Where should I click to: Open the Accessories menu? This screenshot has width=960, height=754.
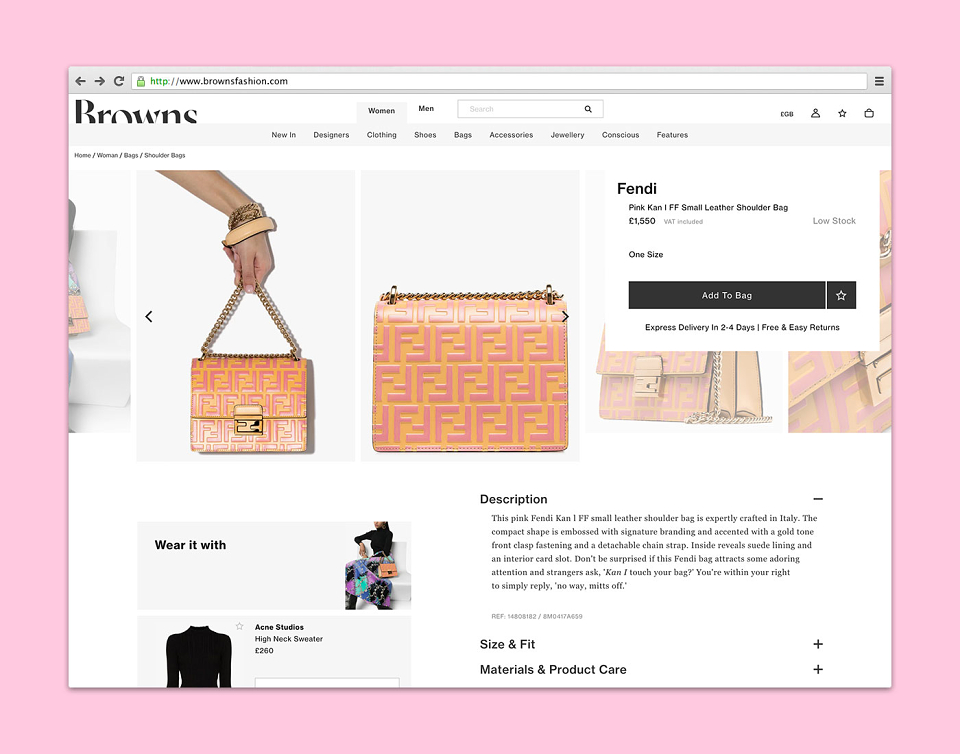[x=511, y=135]
